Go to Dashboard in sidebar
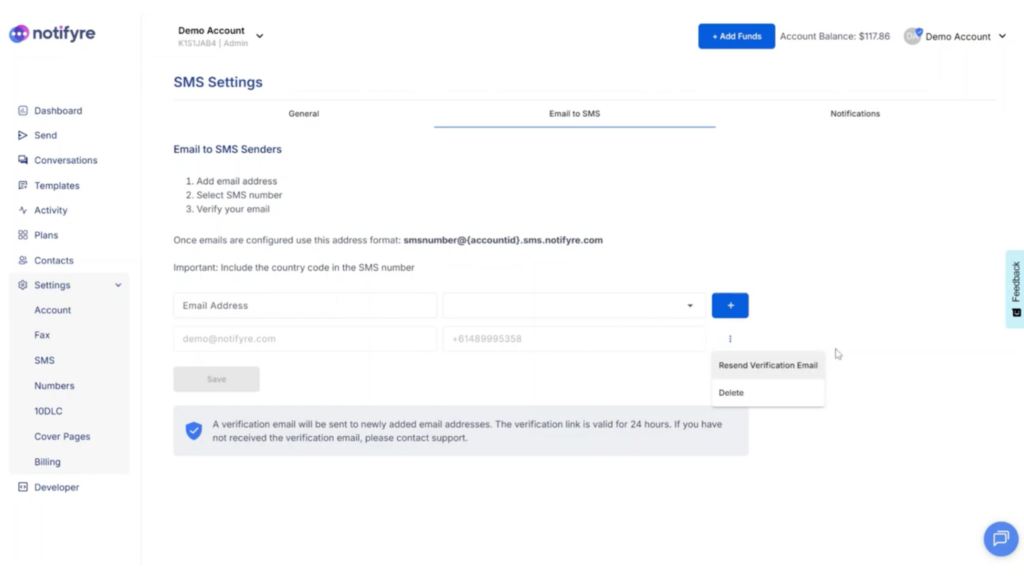Screen dimensions: 1024x576 point(58,110)
